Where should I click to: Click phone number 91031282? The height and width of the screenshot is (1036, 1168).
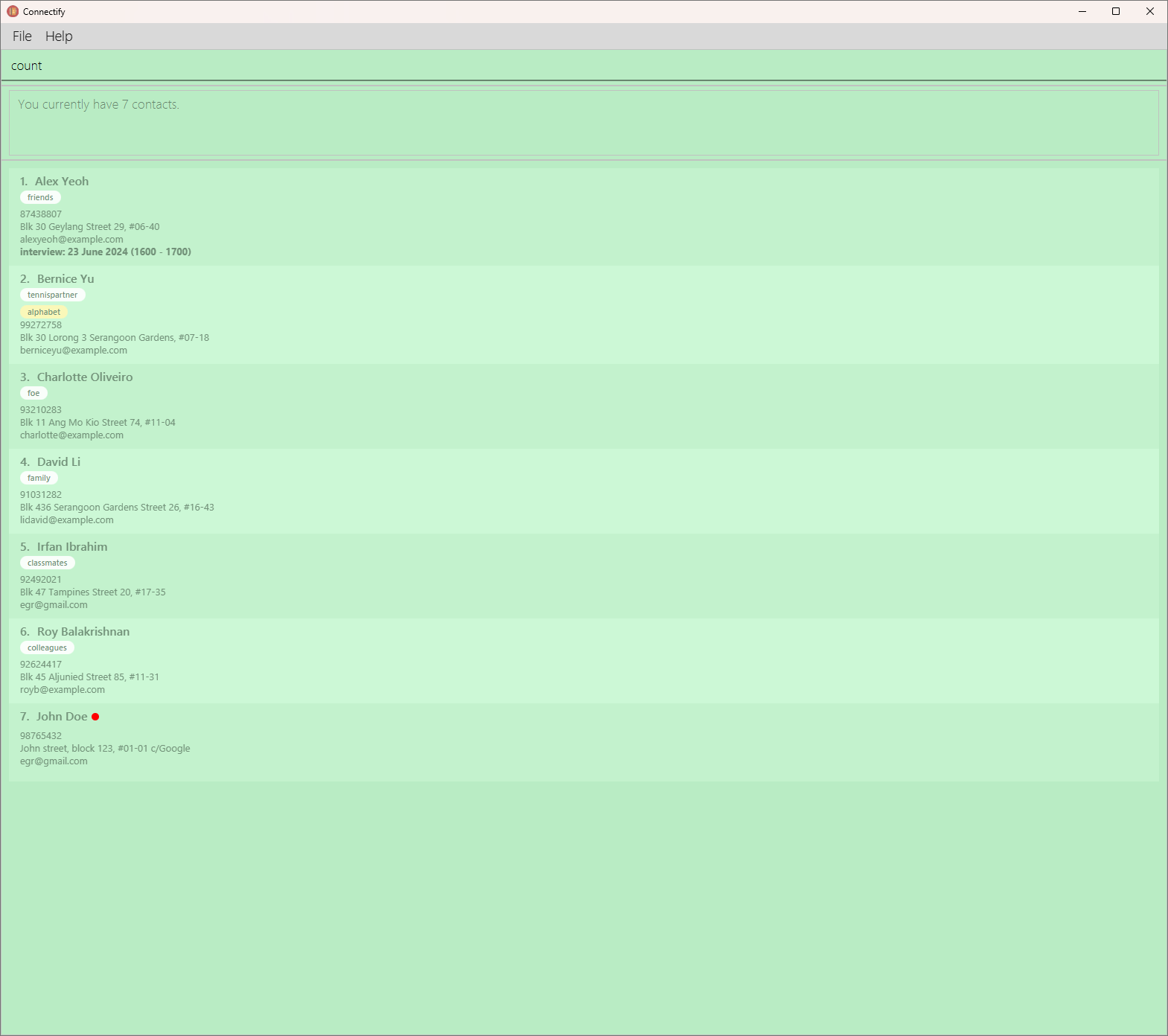41,495
